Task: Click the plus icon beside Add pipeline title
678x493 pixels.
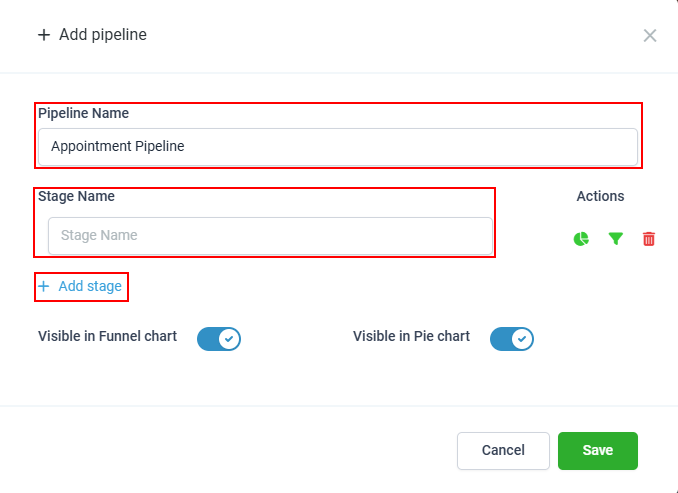Action: (x=43, y=35)
